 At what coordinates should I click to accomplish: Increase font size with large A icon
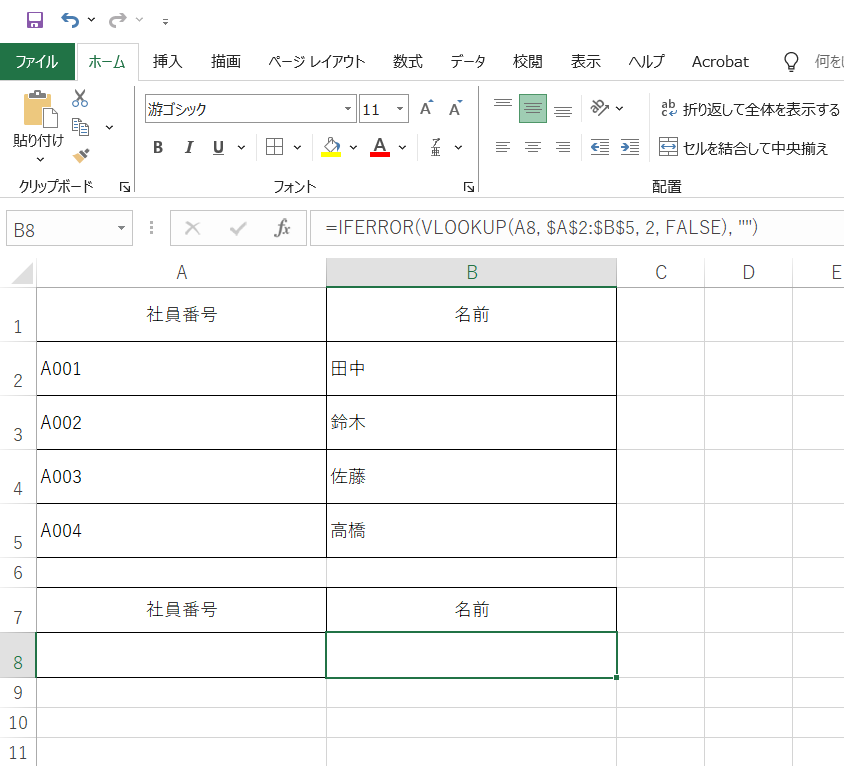[426, 109]
